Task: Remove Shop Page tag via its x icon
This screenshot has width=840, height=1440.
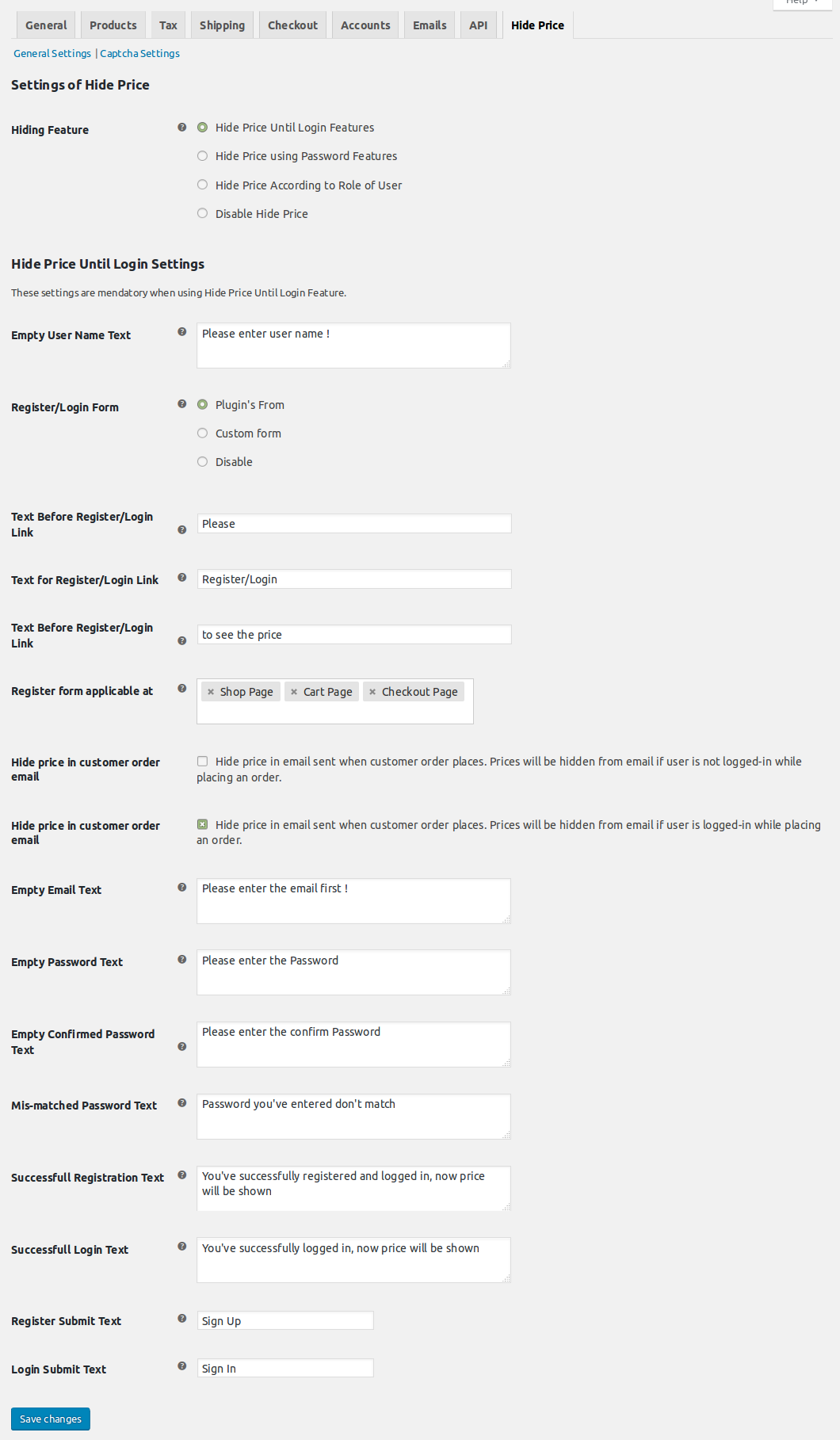Action: point(211,692)
